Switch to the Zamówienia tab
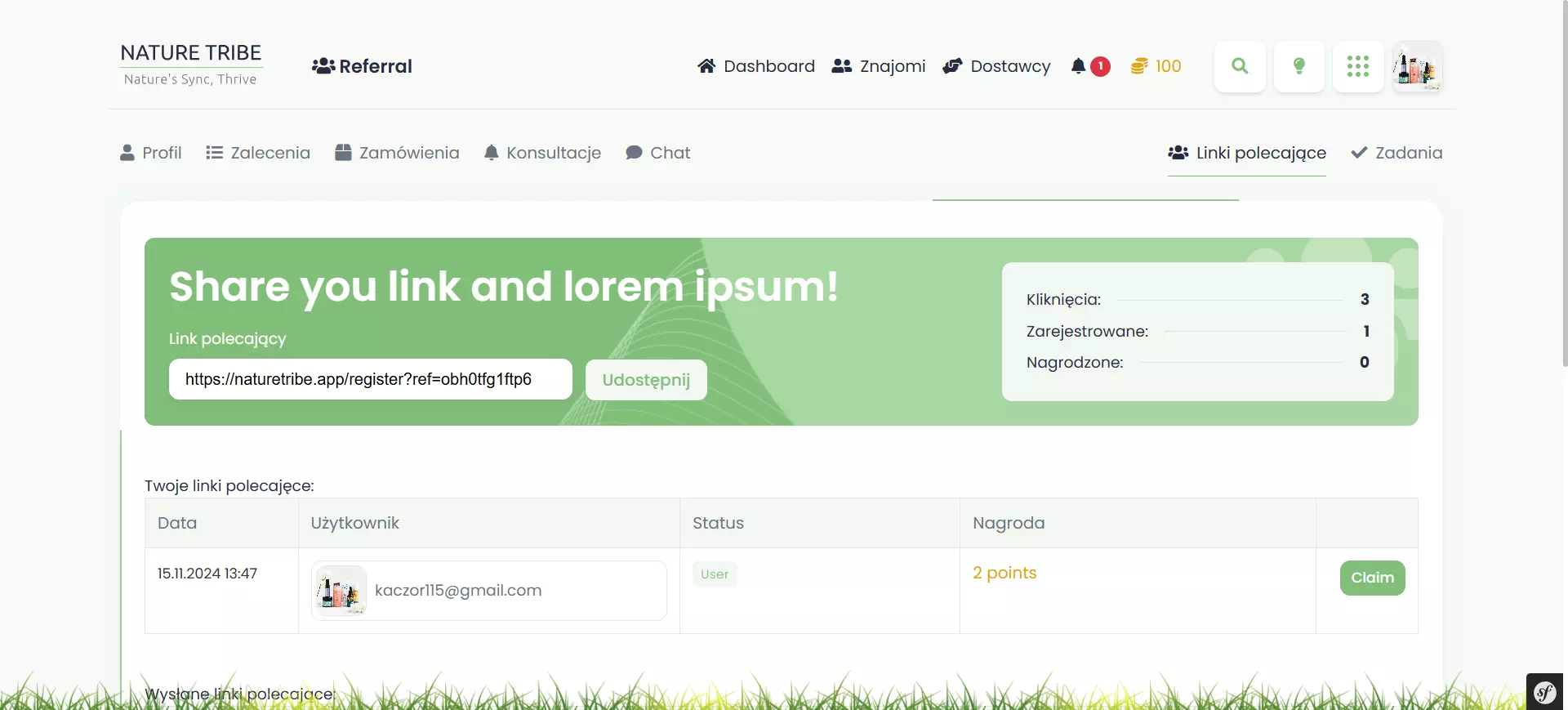Screen dimensions: 1568x710 [397, 153]
